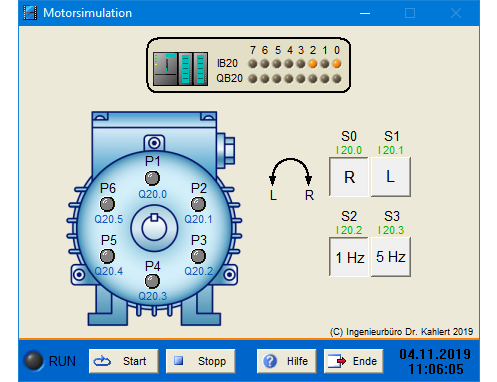Stop the simulation with Stopp button
This screenshot has width=497, height=382.
tap(201, 361)
